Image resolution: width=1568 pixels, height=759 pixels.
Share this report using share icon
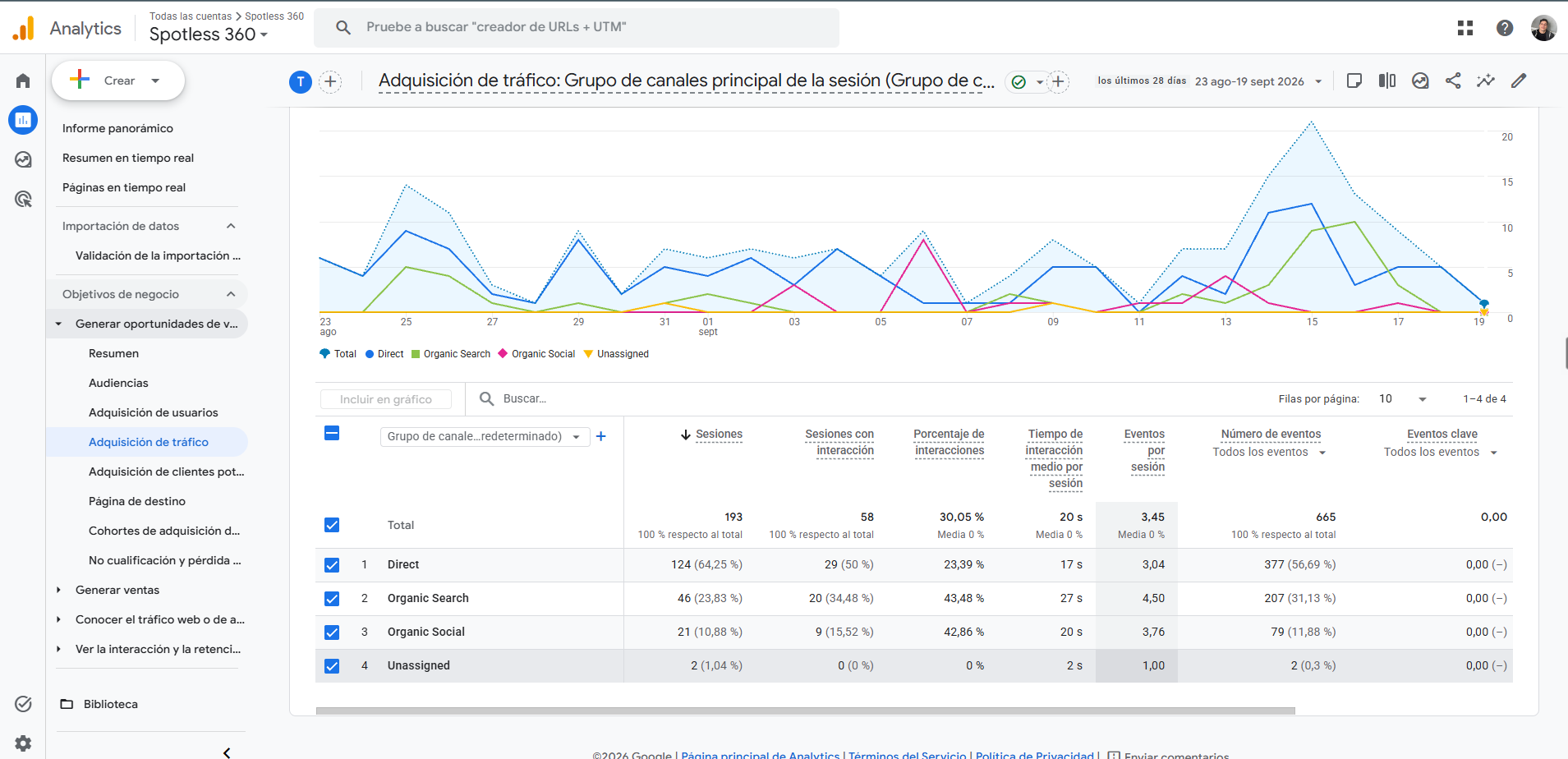tap(1453, 80)
